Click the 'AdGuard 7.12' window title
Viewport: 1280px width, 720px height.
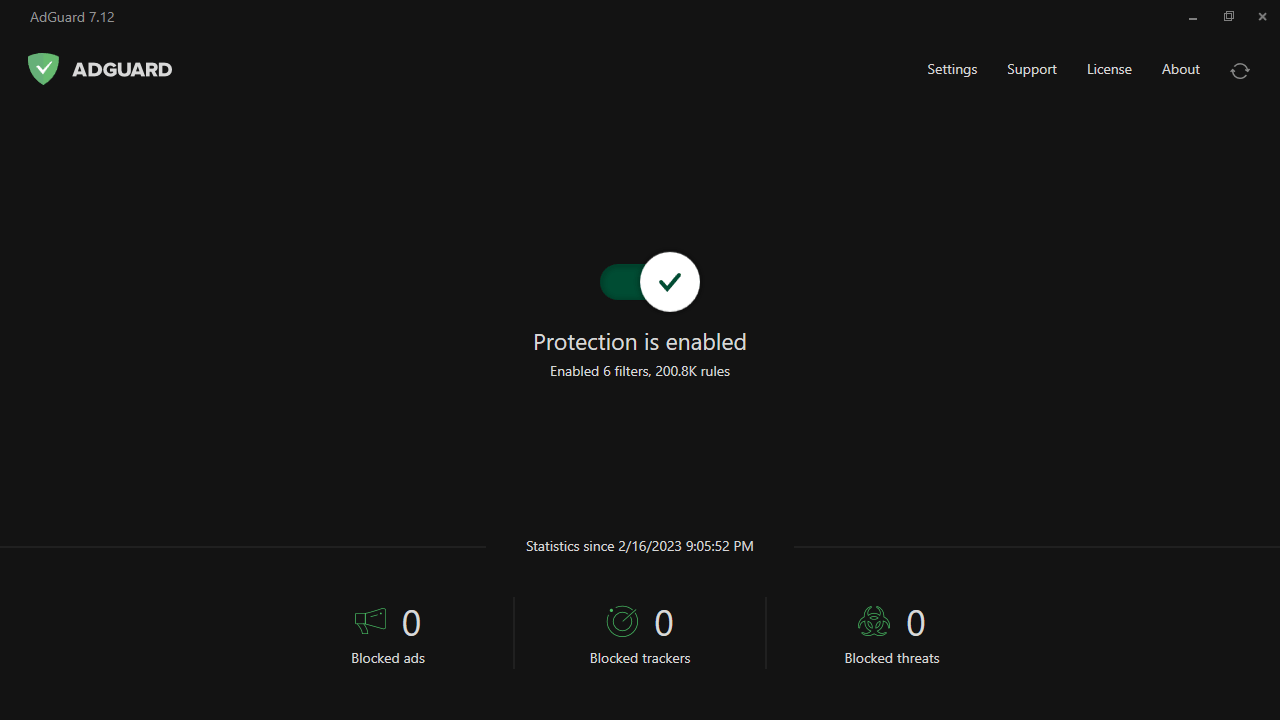click(72, 17)
